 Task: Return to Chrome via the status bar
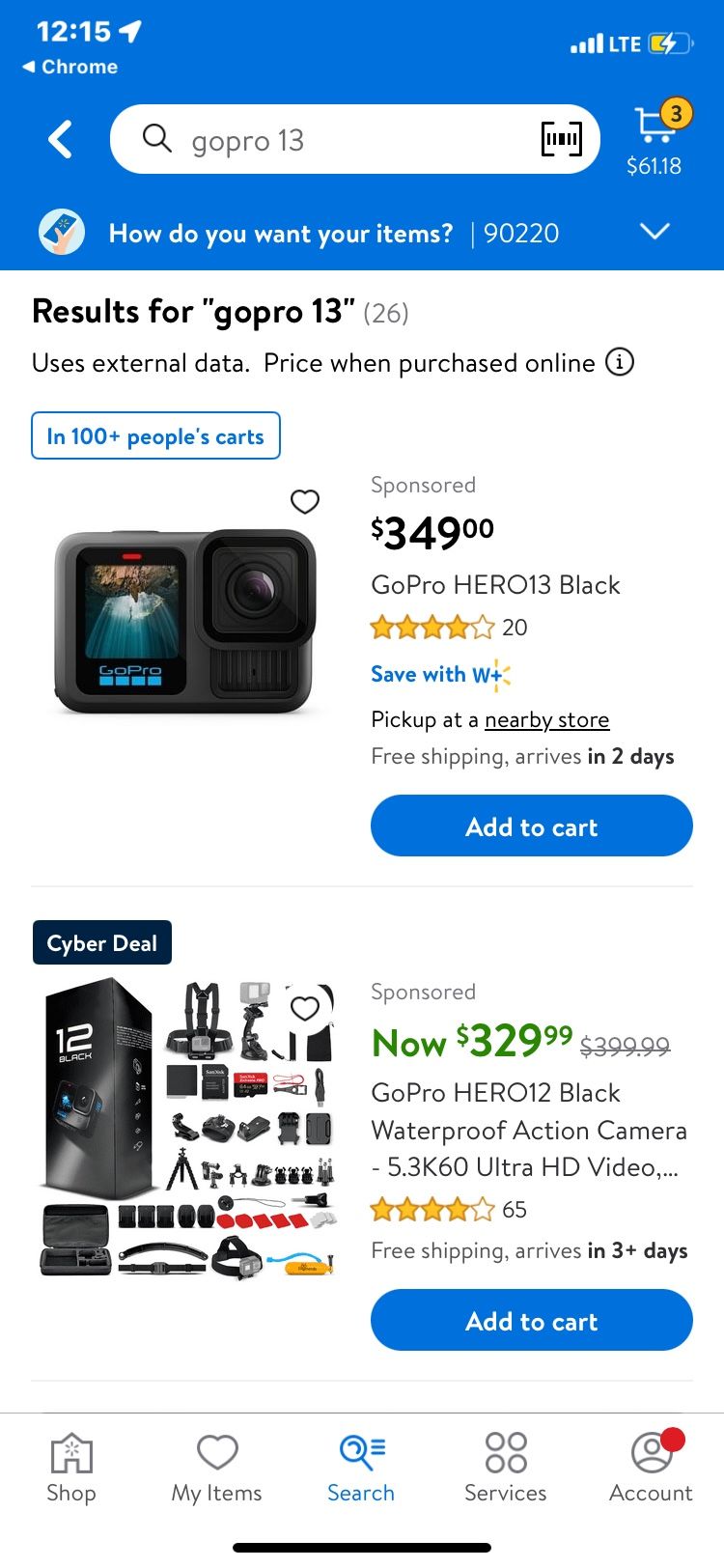pos(71,67)
